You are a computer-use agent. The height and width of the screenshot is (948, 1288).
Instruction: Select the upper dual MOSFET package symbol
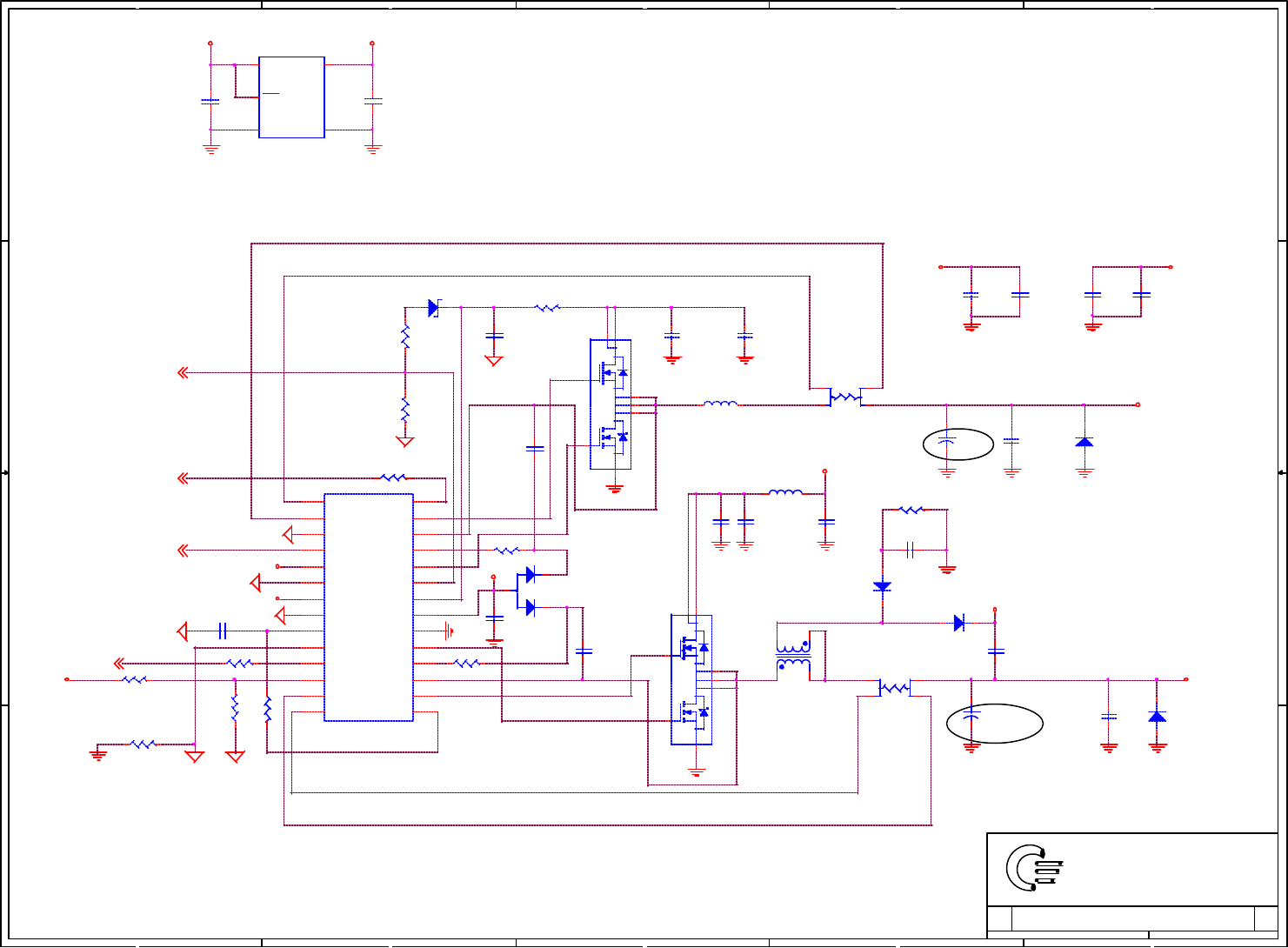point(611,404)
